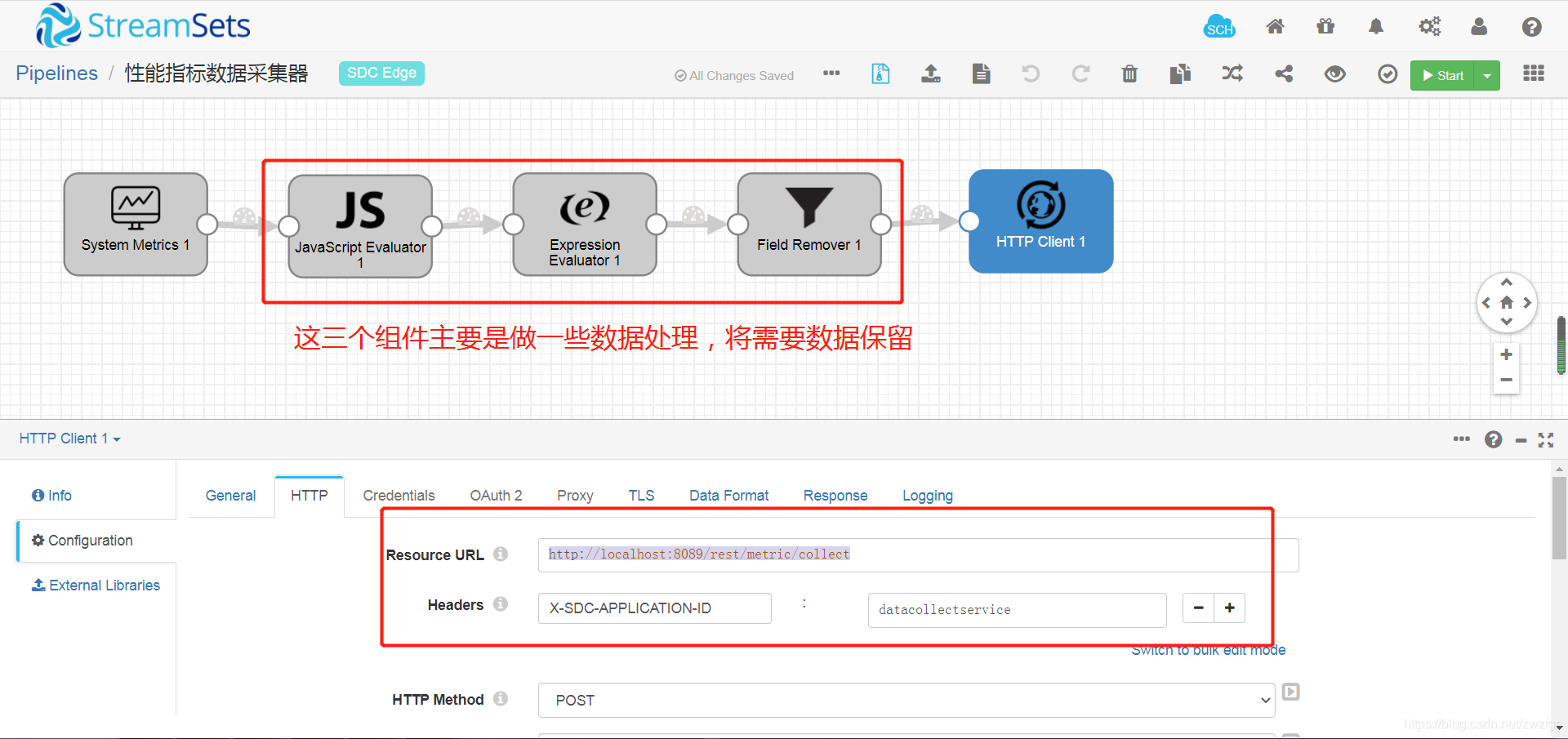1568x739 pixels.
Task: Export the pipeline using upload icon
Action: [x=930, y=73]
